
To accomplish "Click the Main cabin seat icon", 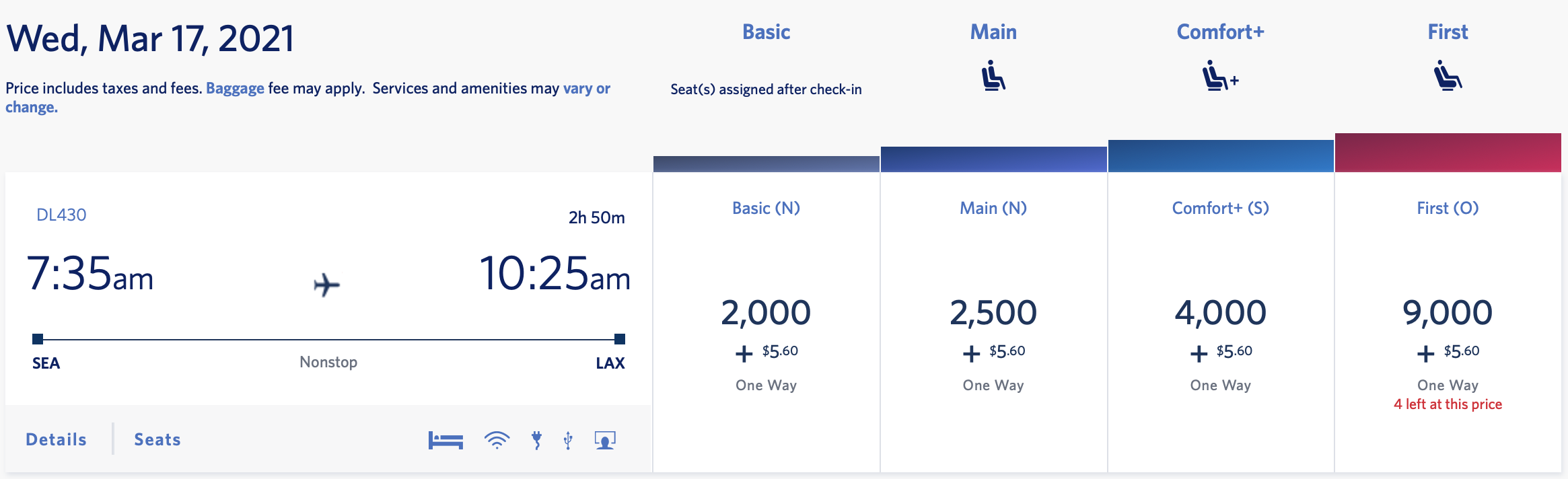I will coord(993,77).
